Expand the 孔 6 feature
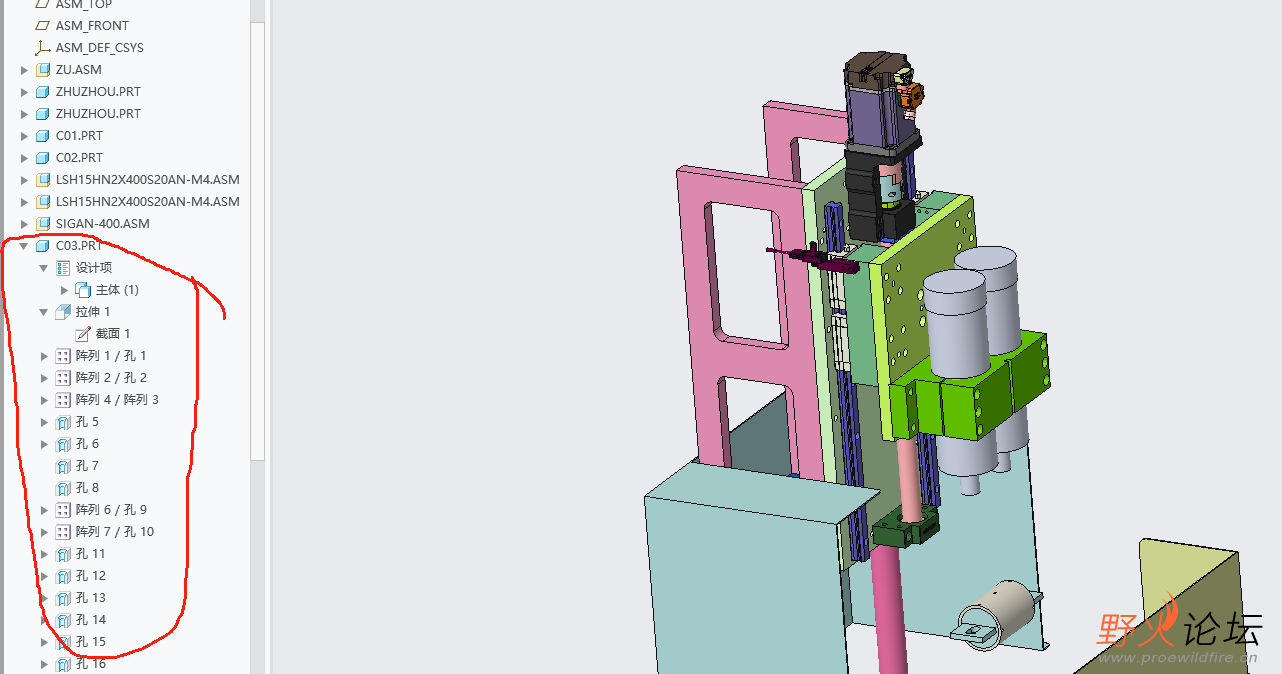This screenshot has height=674, width=1282. pyautogui.click(x=44, y=444)
